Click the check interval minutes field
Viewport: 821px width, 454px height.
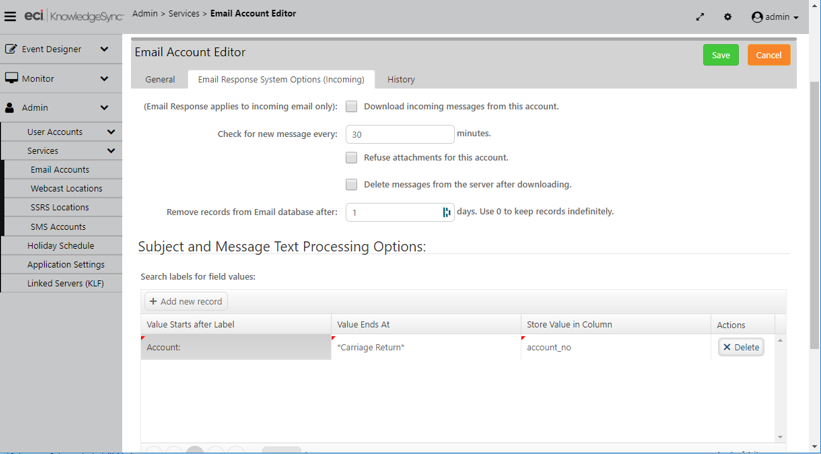[400, 135]
